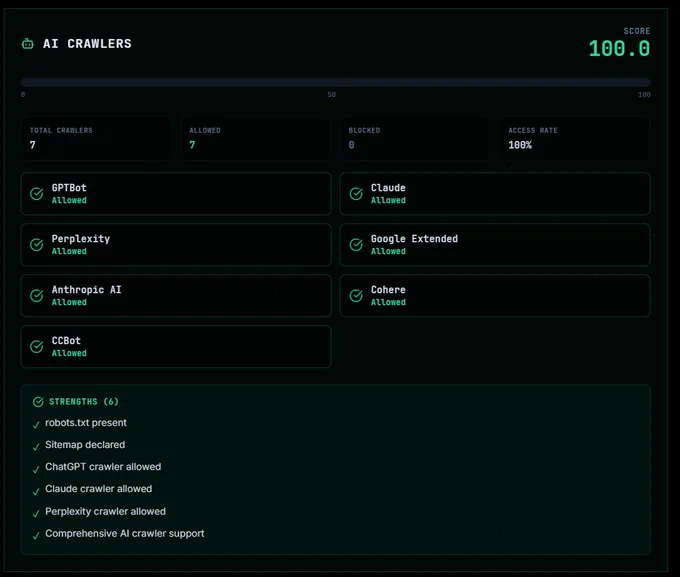Click the Blocked count value 0

[351, 145]
